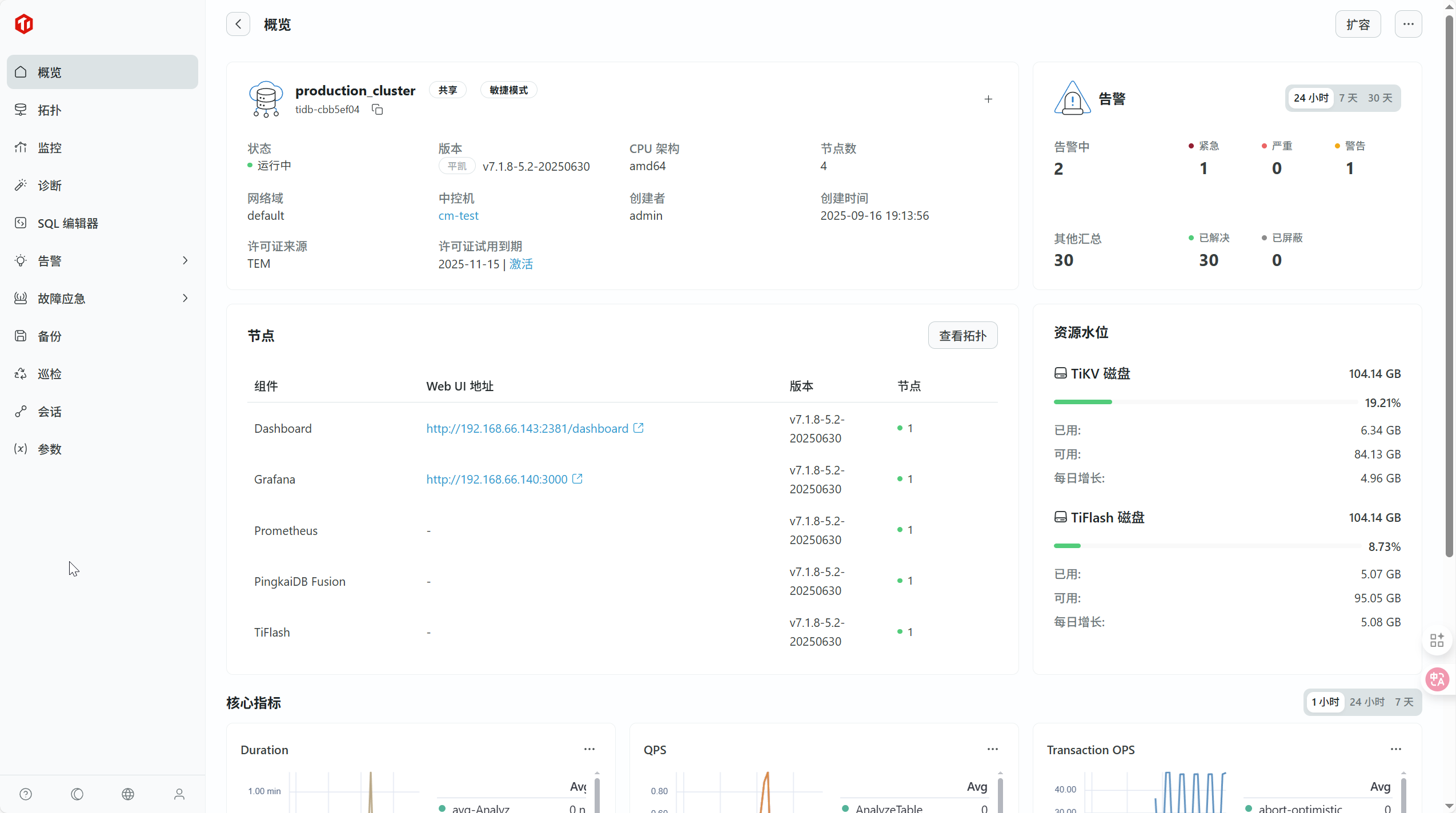This screenshot has height=813, width=1456.
Task: Open the cm-test 中控机 link
Action: tap(458, 216)
